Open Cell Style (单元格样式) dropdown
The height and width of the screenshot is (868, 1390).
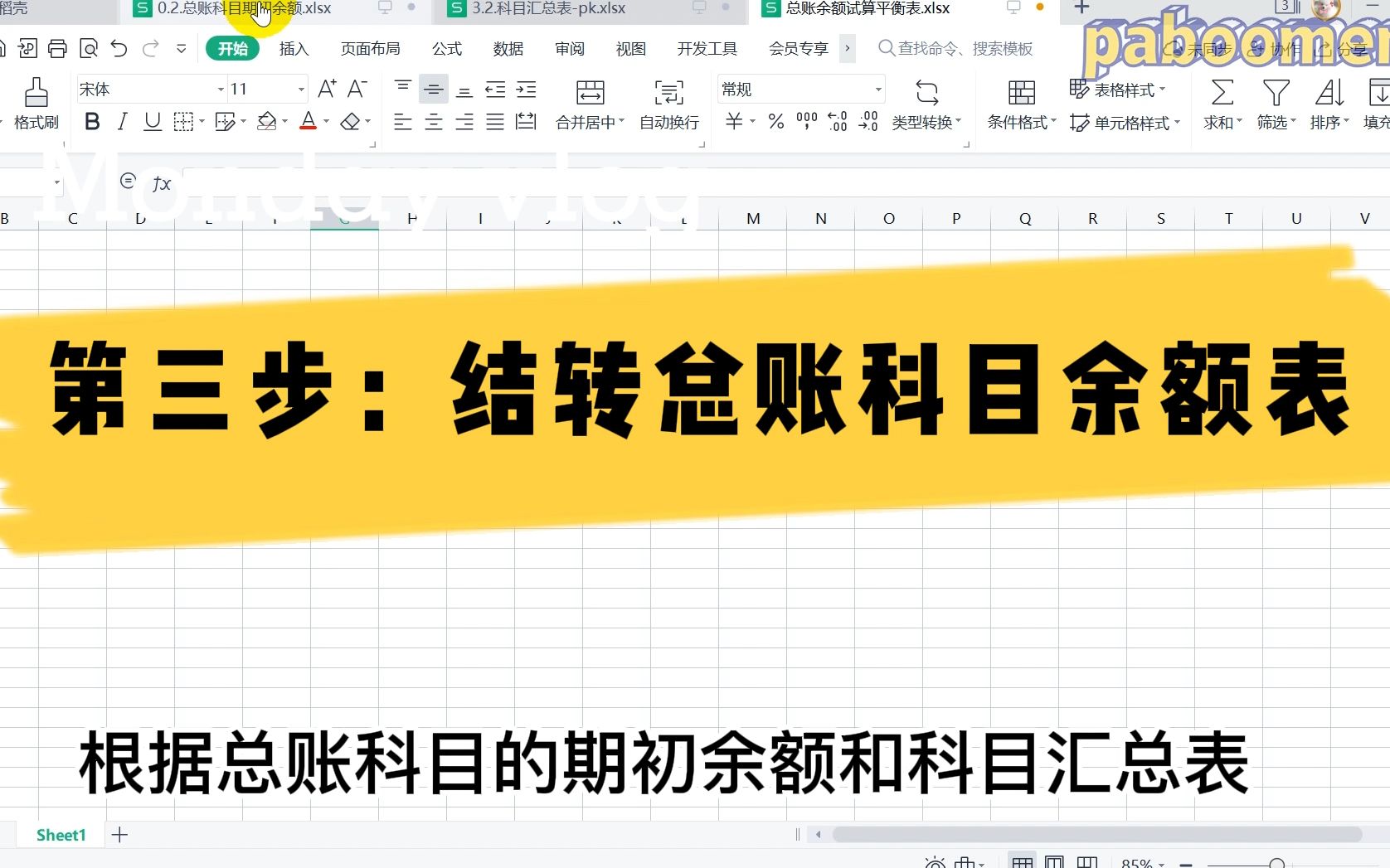pos(1125,123)
